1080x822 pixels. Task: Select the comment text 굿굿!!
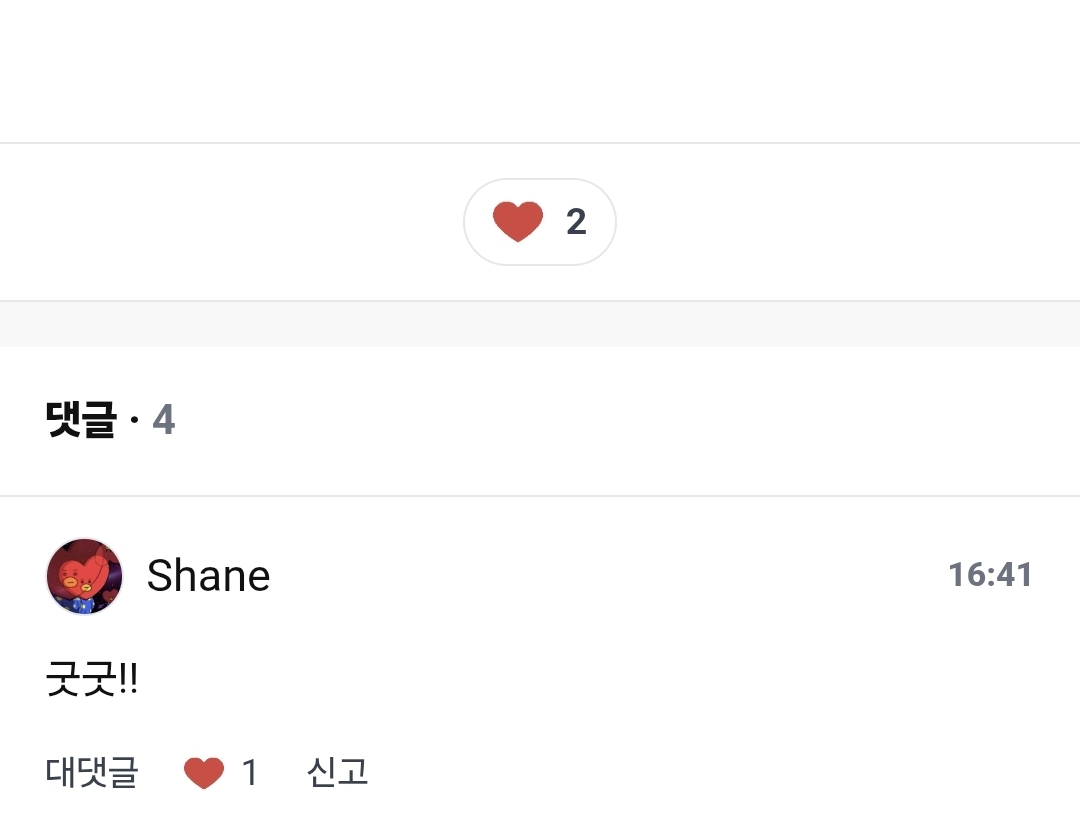point(92,682)
